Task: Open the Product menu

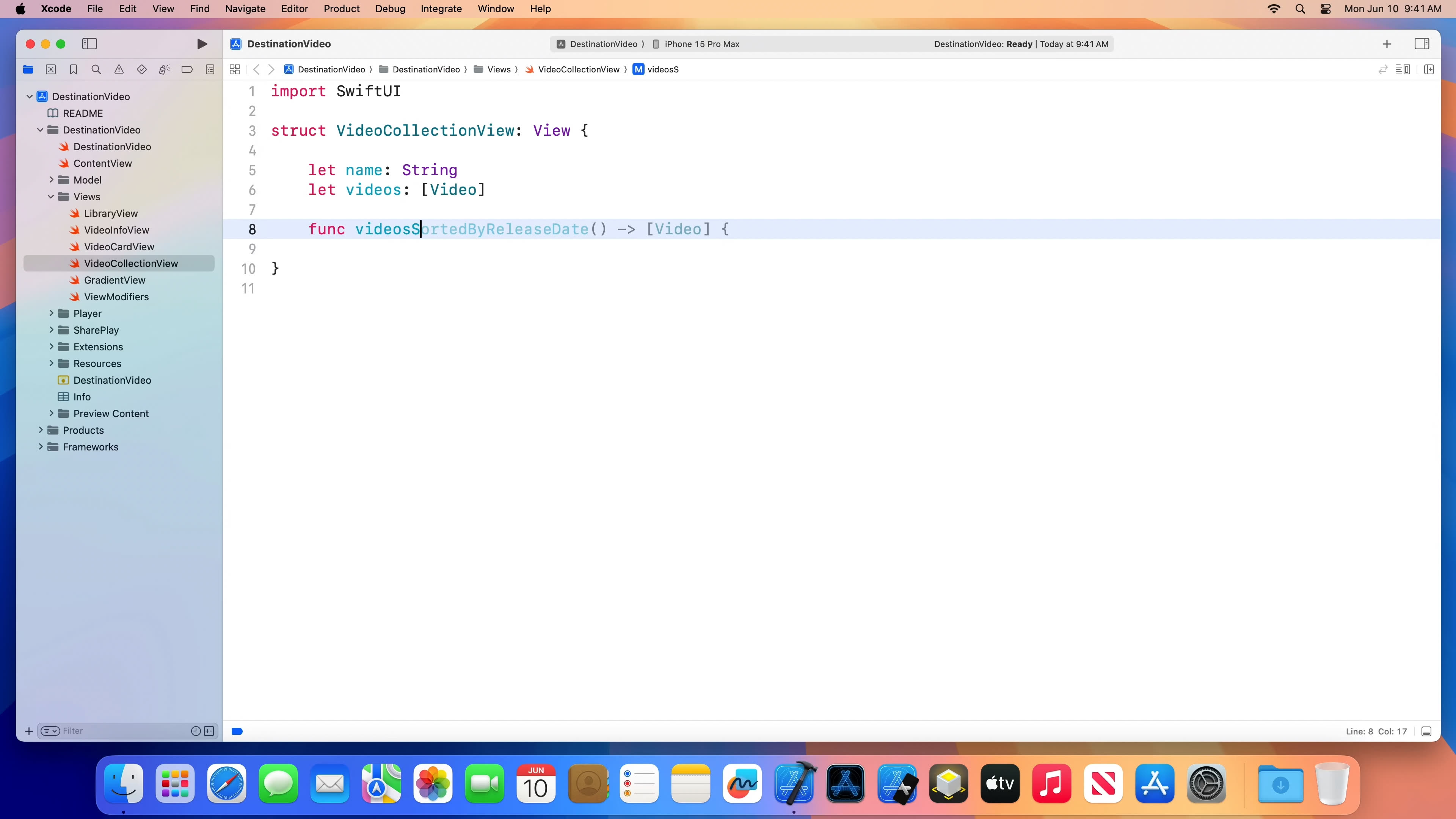Action: tap(341, 8)
